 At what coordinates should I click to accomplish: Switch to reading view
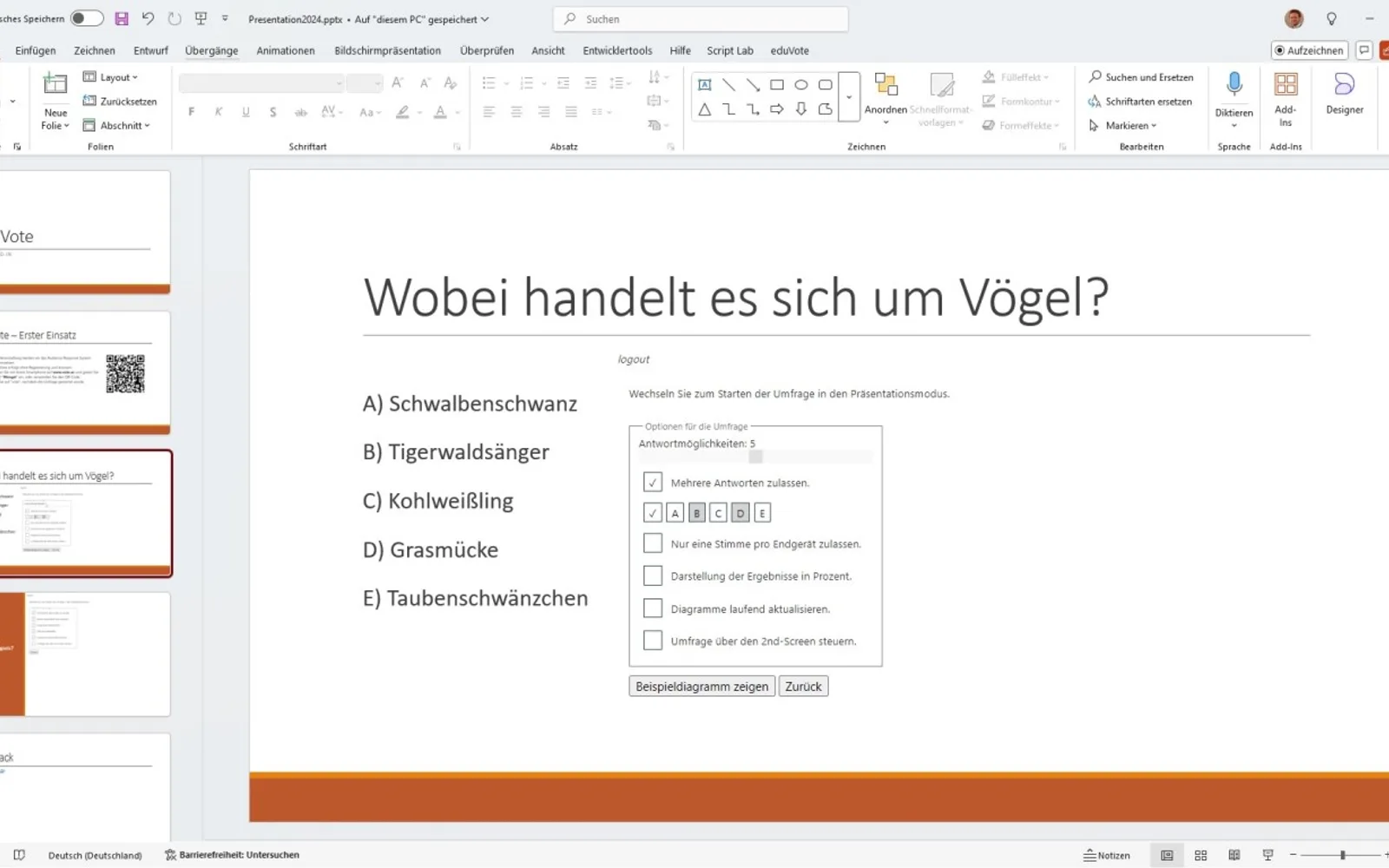[1234, 855]
